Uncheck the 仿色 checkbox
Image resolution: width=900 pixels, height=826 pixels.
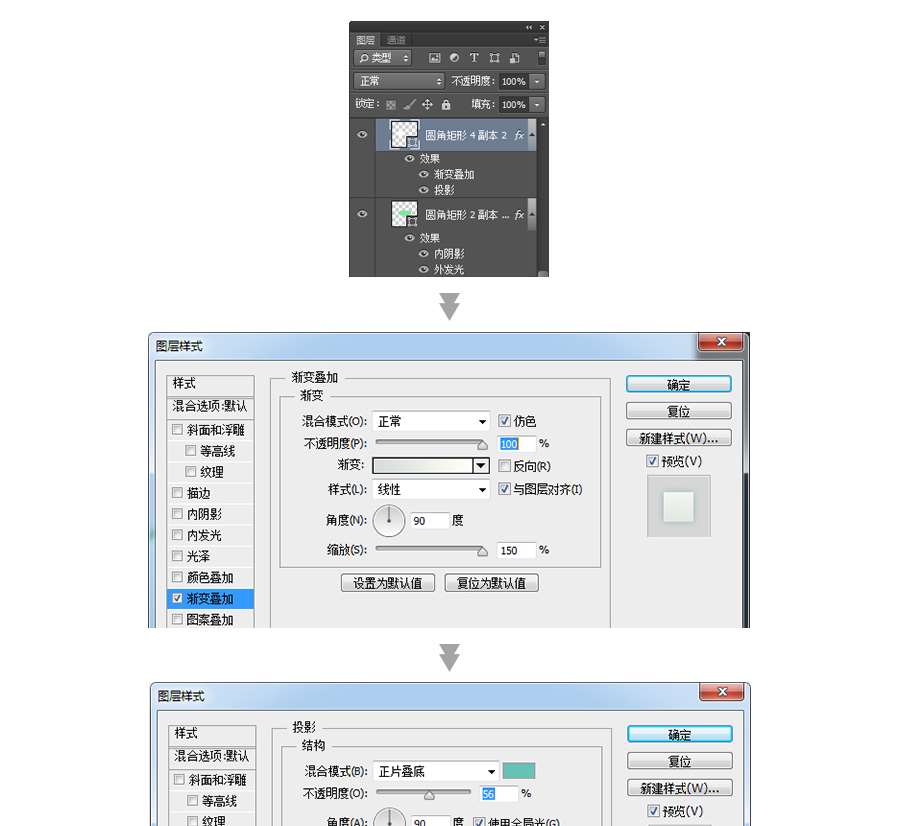pos(504,421)
